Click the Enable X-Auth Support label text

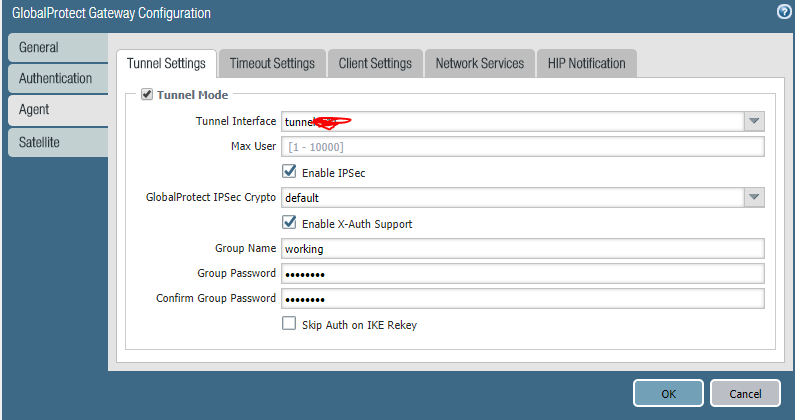pyautogui.click(x=357, y=224)
